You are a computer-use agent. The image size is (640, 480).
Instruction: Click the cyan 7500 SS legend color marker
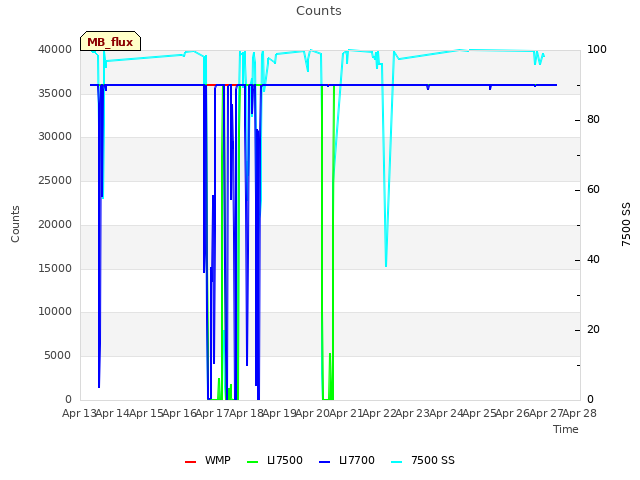click(x=397, y=462)
